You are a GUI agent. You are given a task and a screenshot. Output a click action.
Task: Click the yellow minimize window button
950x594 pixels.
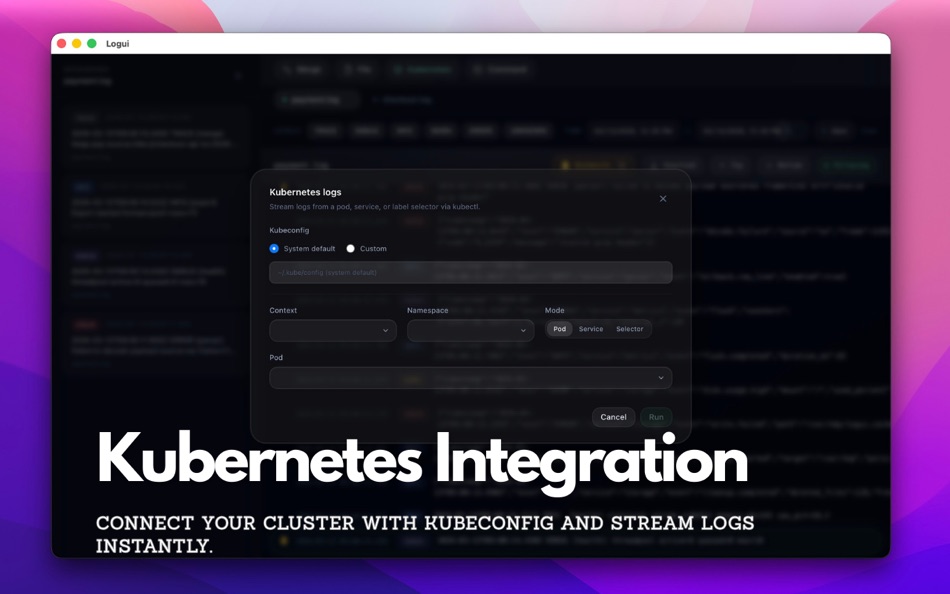pyautogui.click(x=76, y=44)
